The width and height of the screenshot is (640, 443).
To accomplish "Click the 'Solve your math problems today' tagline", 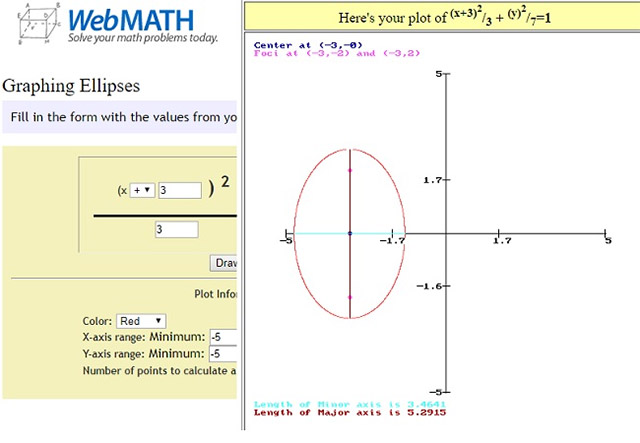I will click(x=143, y=38).
